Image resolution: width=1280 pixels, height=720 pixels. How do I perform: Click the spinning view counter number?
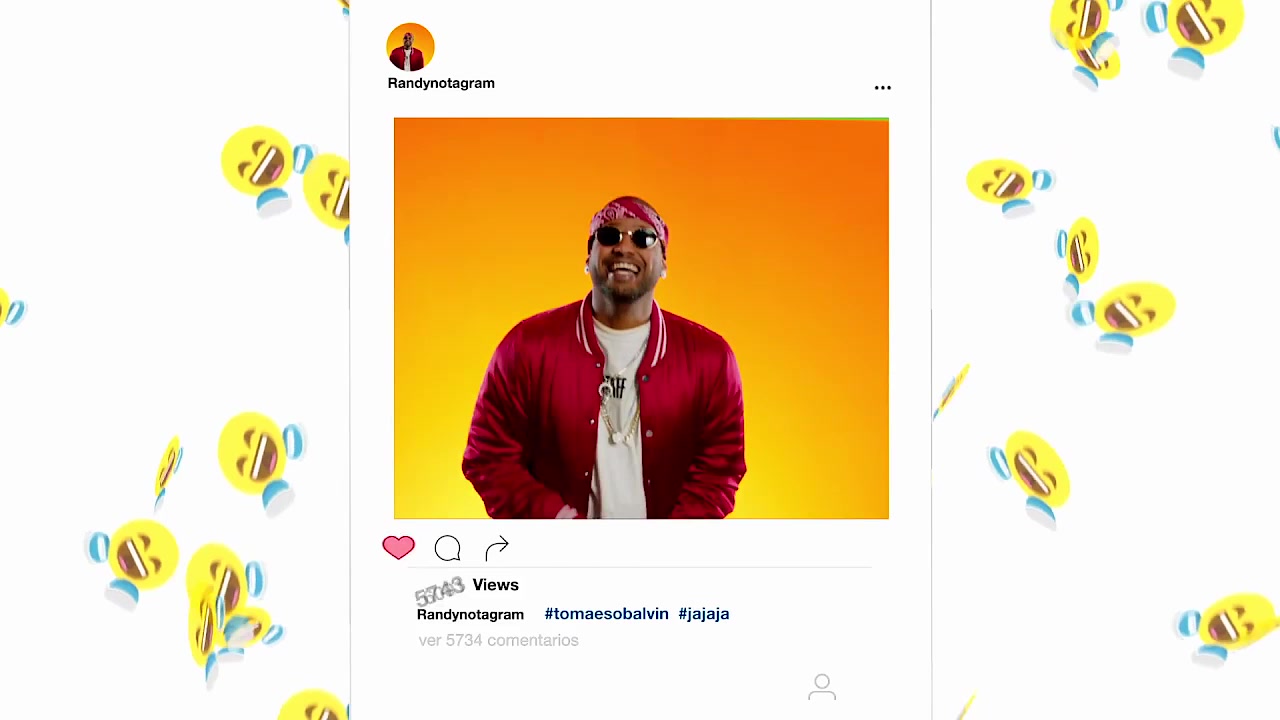click(x=440, y=592)
